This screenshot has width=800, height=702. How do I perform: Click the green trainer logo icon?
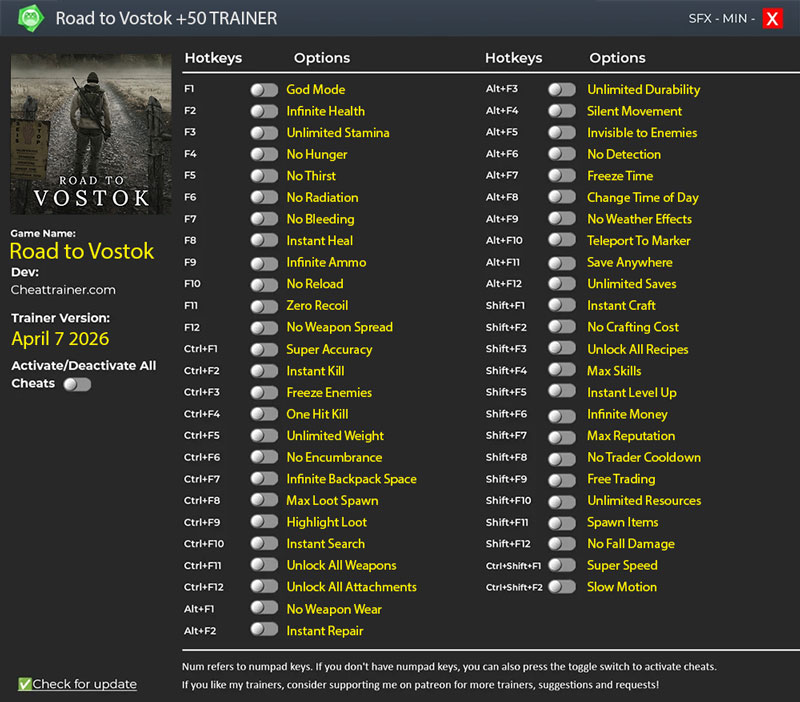point(27,18)
